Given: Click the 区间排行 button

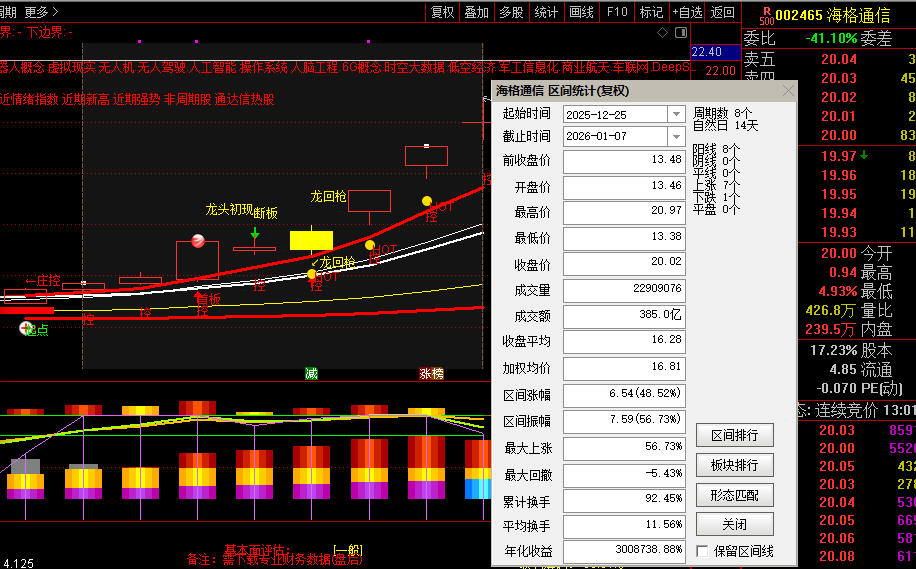Looking at the screenshot, I should click(x=734, y=435).
